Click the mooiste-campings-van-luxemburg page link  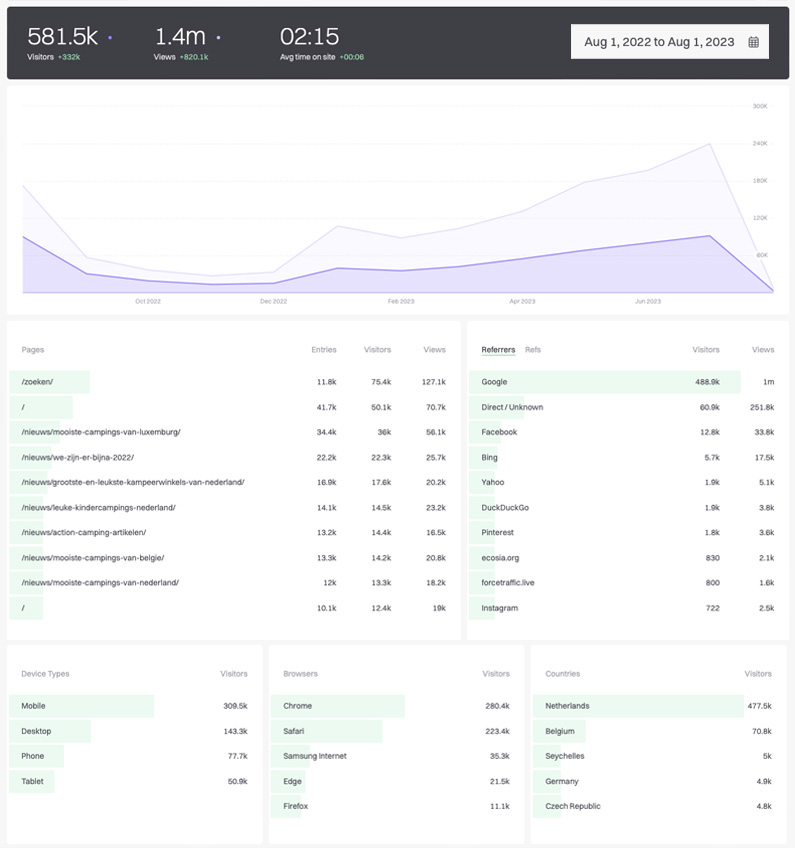[x=100, y=432]
